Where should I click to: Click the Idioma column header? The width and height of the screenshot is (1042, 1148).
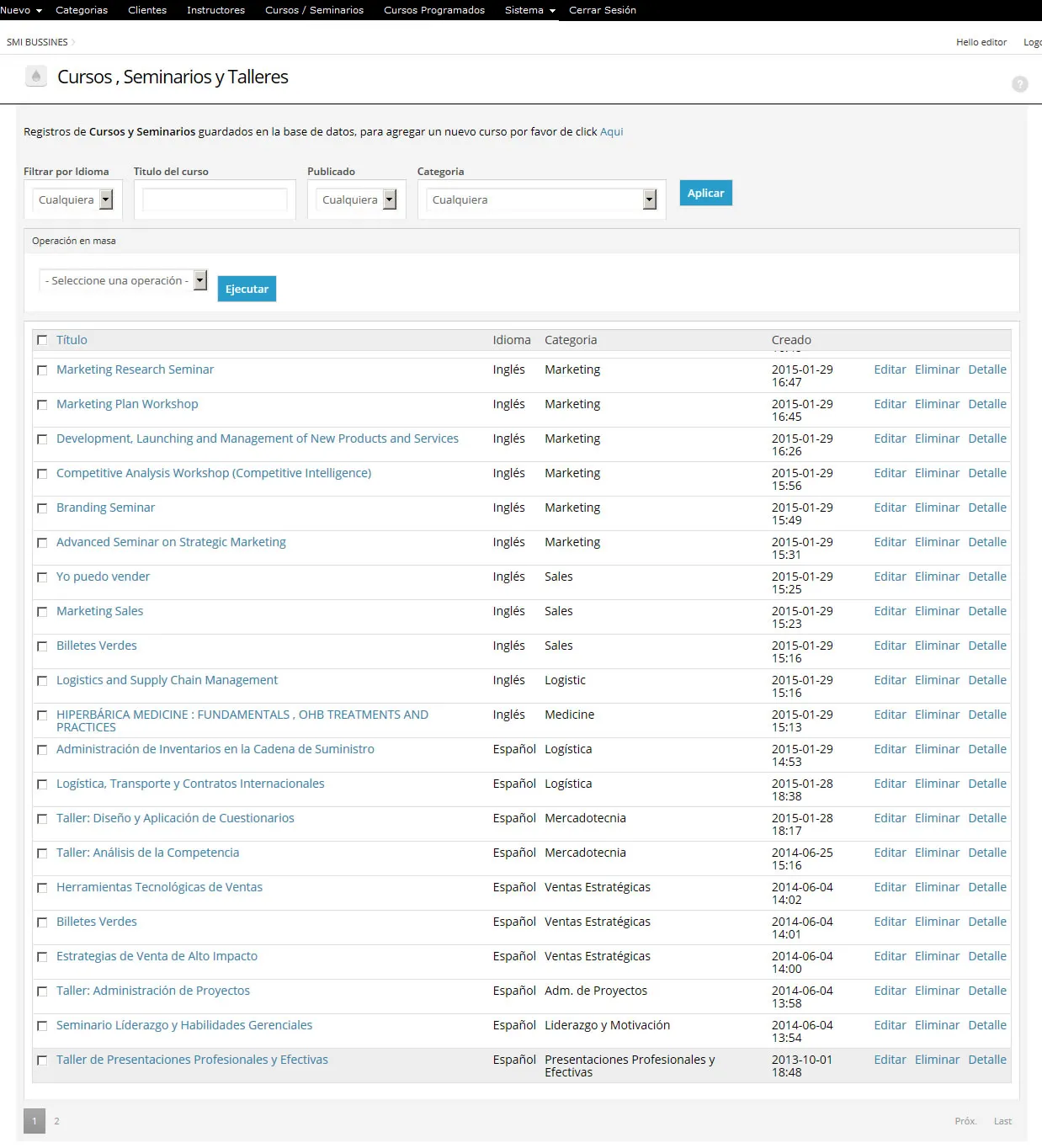(x=512, y=340)
